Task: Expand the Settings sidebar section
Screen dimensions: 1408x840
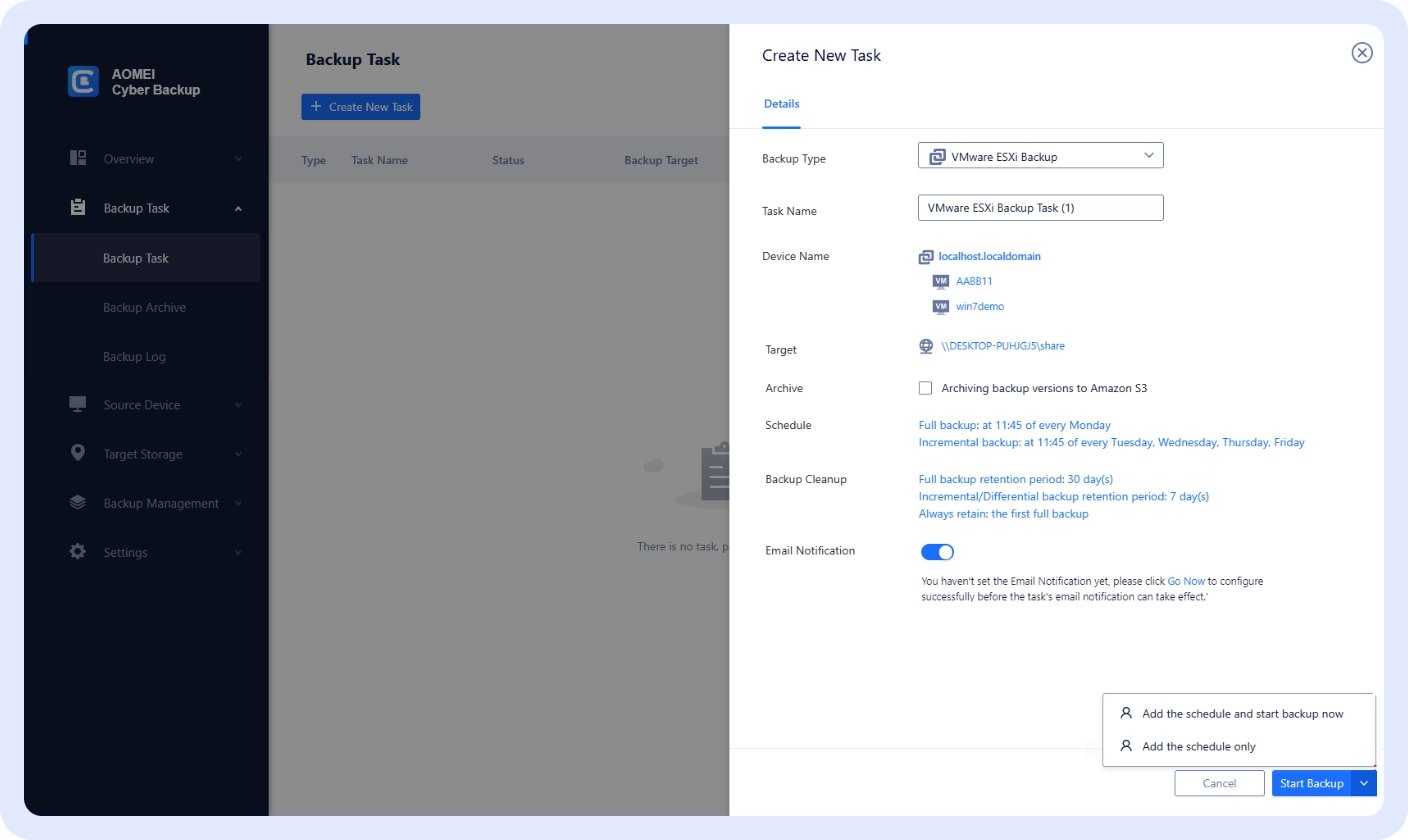Action: click(238, 552)
